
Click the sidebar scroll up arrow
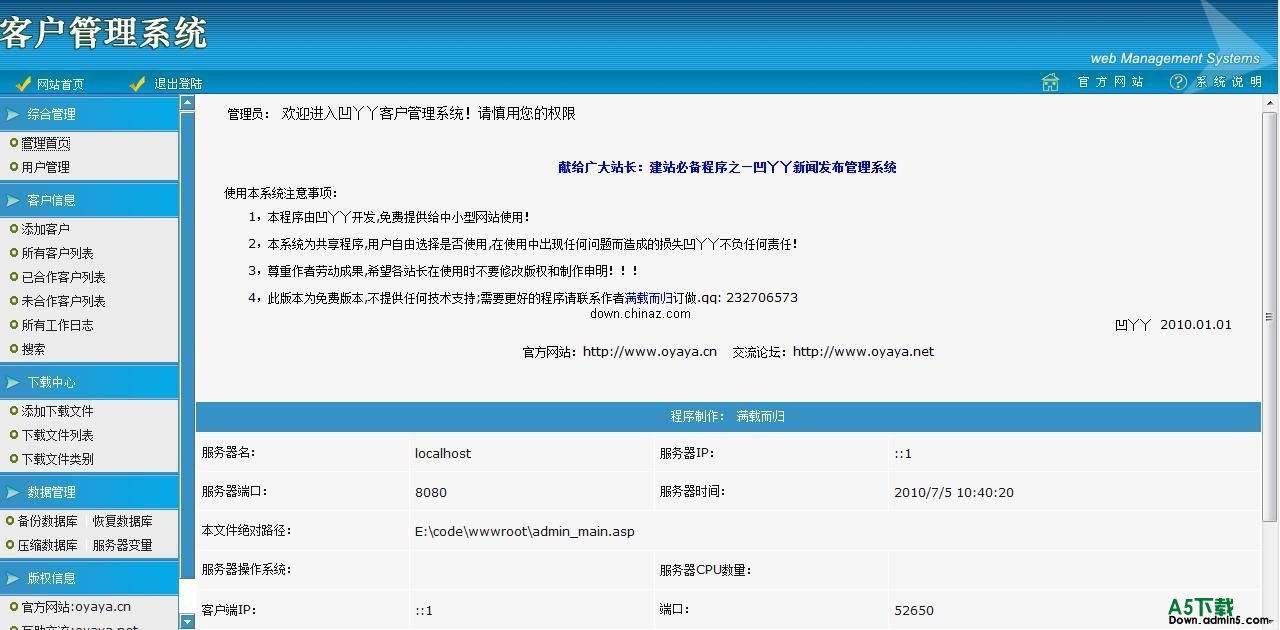(x=187, y=102)
